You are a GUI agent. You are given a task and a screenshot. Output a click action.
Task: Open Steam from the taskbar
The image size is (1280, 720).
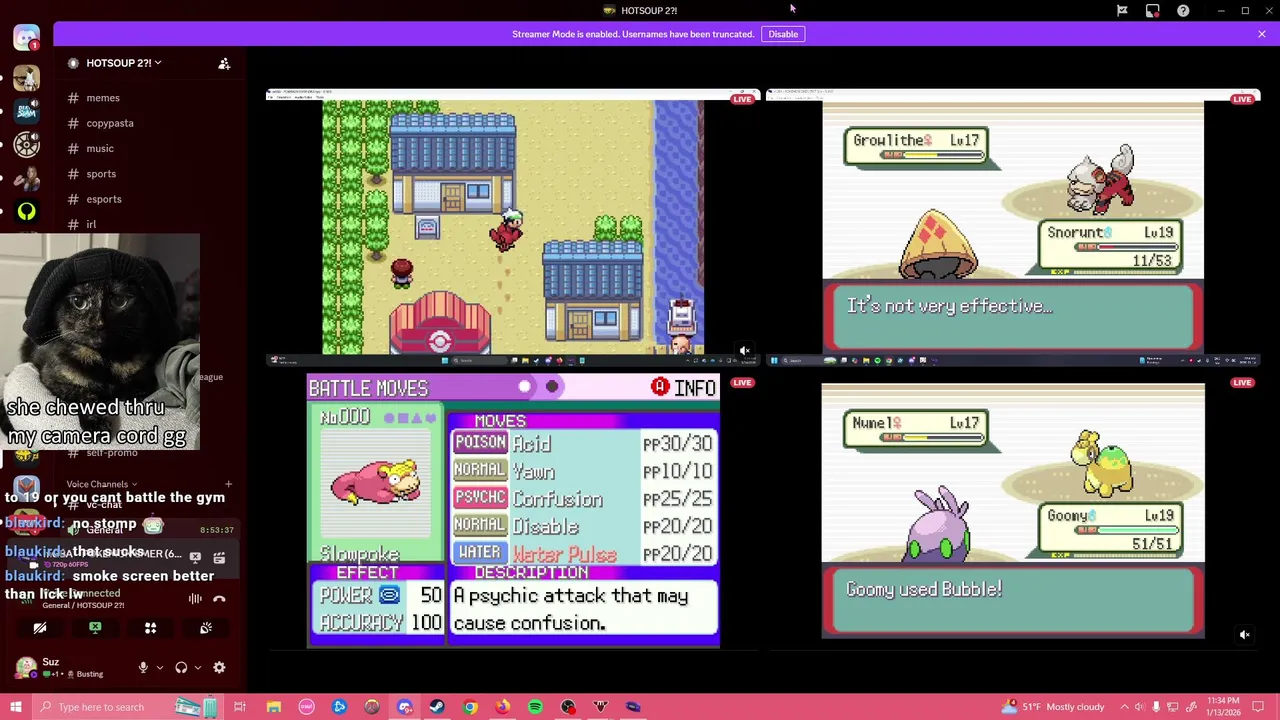click(x=437, y=707)
